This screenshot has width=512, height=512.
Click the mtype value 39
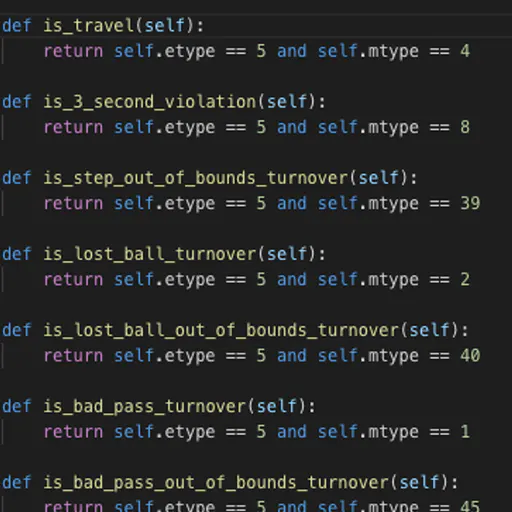pyautogui.click(x=470, y=204)
